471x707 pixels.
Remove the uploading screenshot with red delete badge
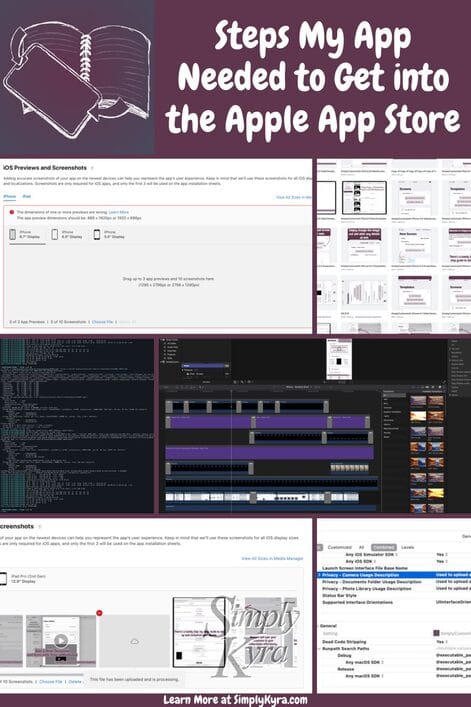[x=99, y=613]
